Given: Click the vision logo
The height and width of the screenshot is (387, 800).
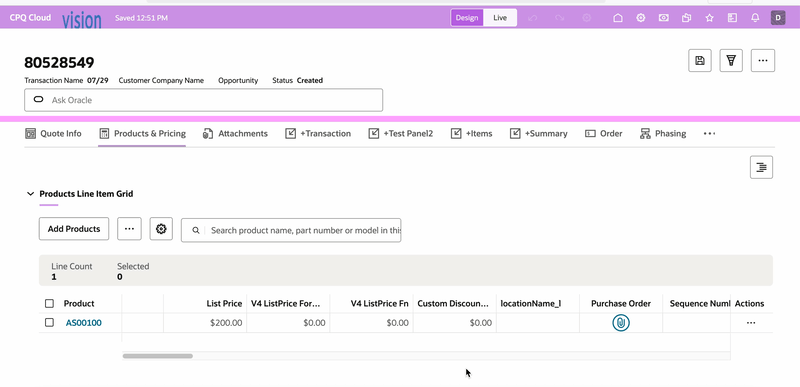Looking at the screenshot, I should pos(82,20).
